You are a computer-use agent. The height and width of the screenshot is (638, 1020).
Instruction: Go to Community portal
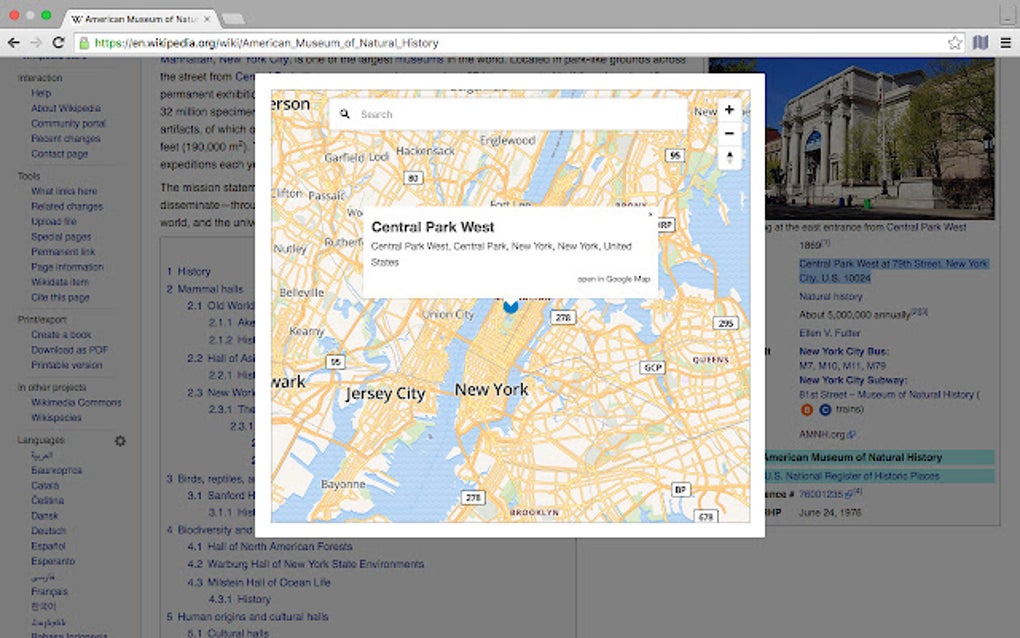[x=68, y=124]
